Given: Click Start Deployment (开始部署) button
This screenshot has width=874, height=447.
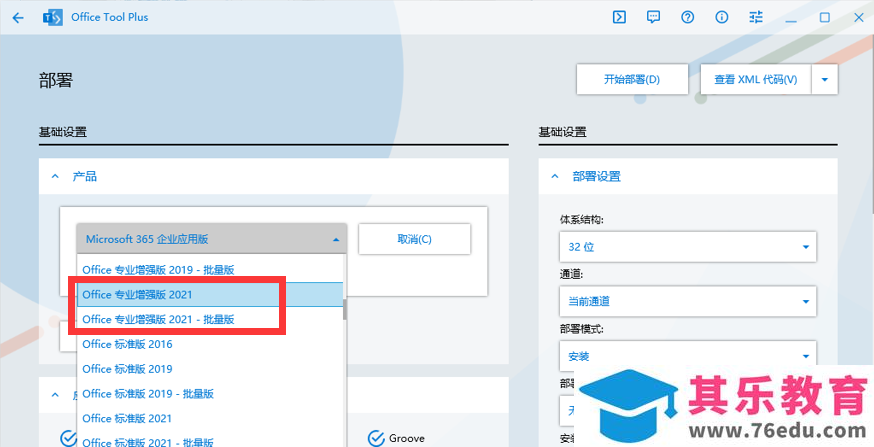Looking at the screenshot, I should 632,79.
